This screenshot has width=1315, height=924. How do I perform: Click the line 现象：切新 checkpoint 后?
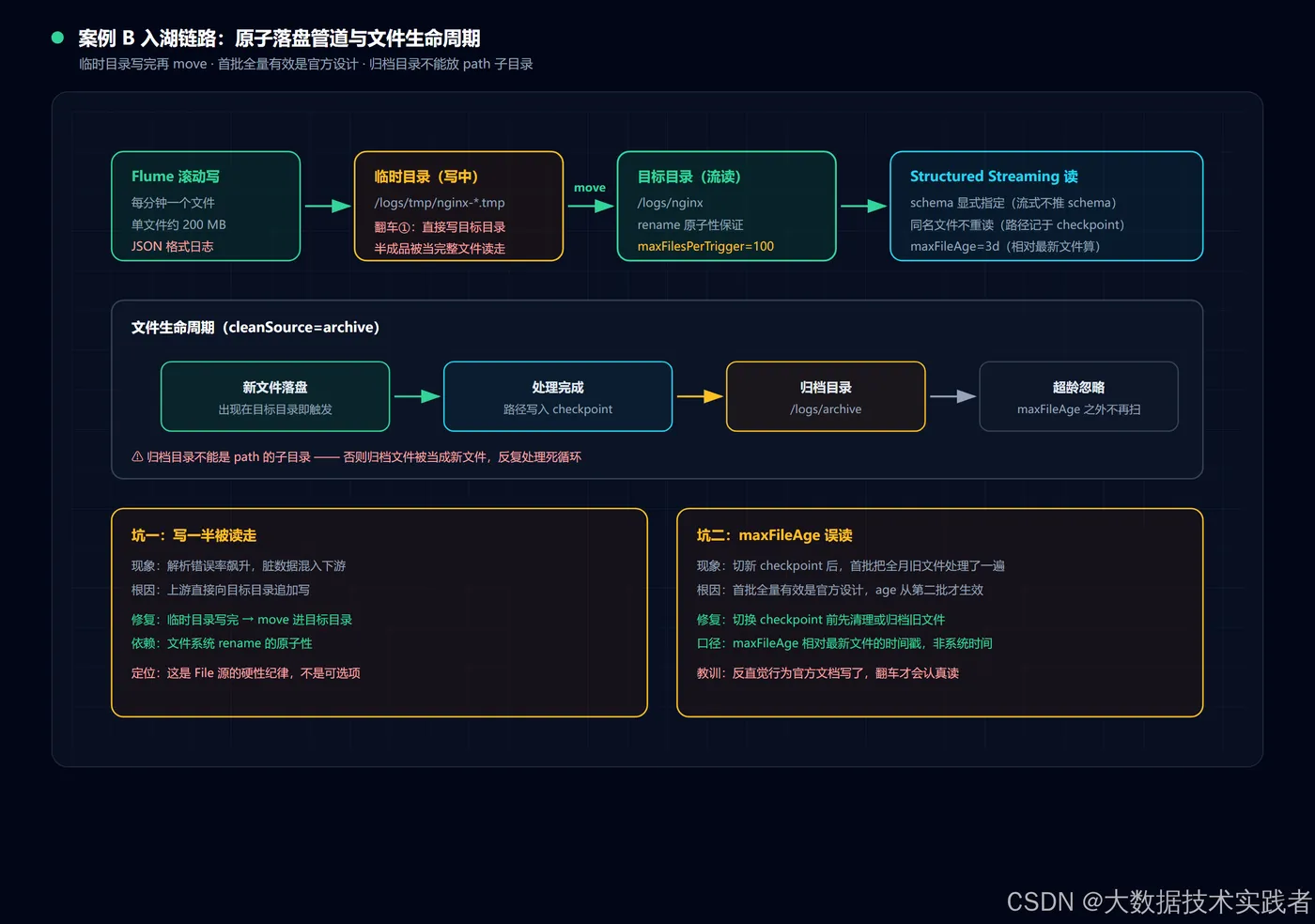(x=851, y=566)
